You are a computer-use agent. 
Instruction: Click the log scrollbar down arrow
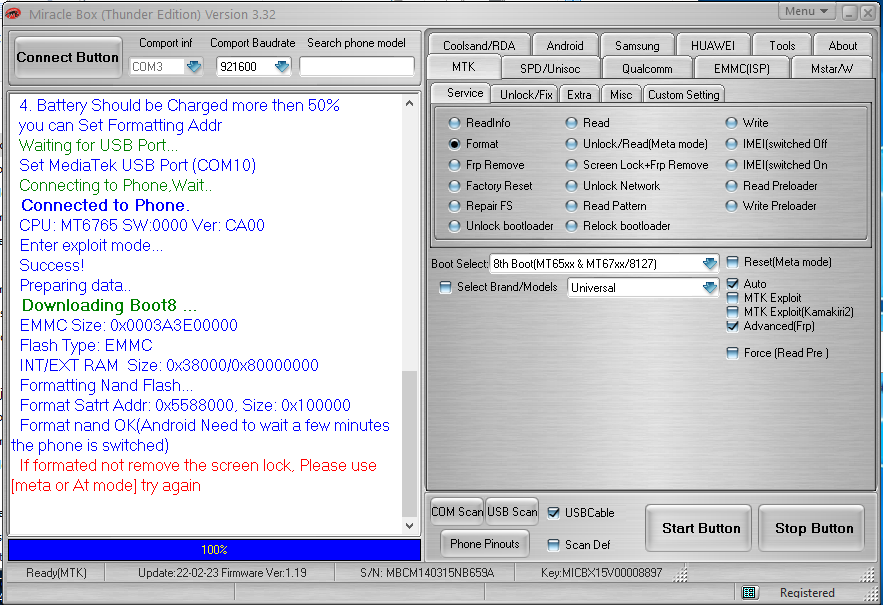pos(409,526)
